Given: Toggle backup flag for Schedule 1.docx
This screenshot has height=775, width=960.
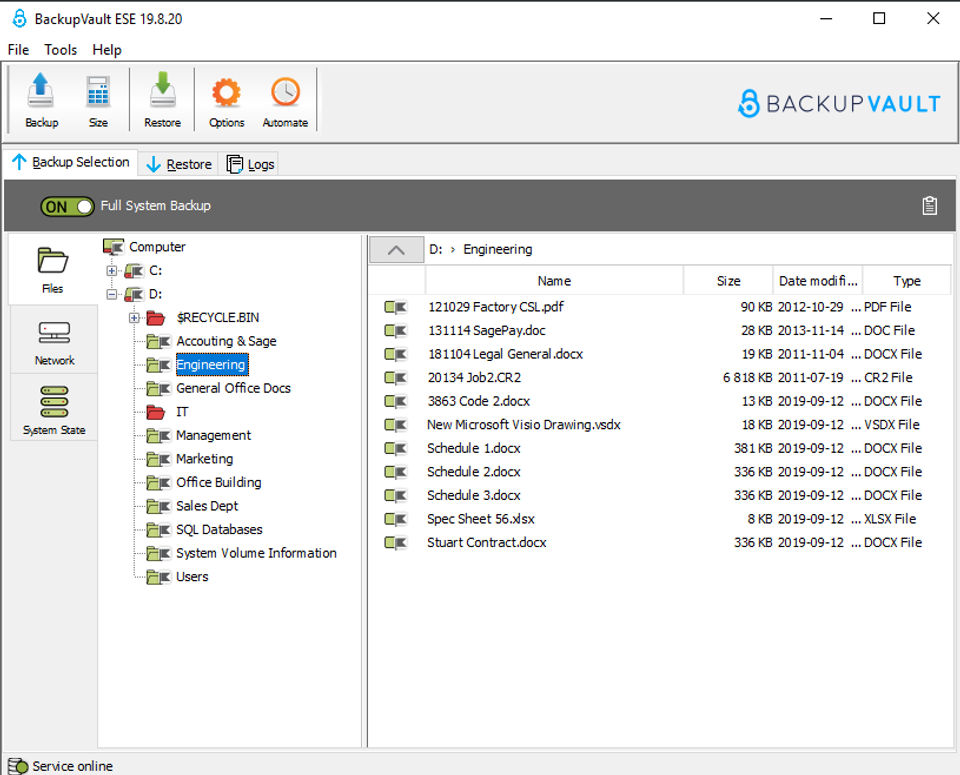Looking at the screenshot, I should coord(396,448).
